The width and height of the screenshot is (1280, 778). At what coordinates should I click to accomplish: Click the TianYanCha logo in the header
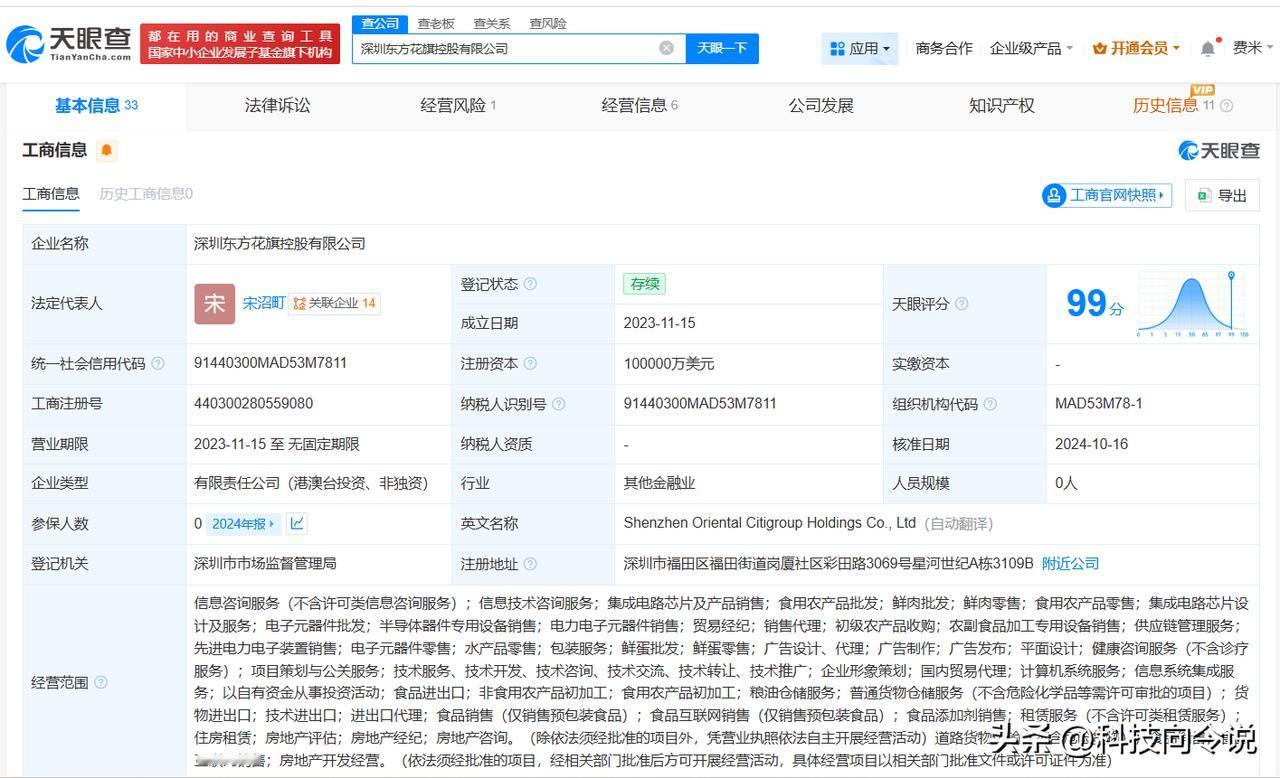coord(69,44)
